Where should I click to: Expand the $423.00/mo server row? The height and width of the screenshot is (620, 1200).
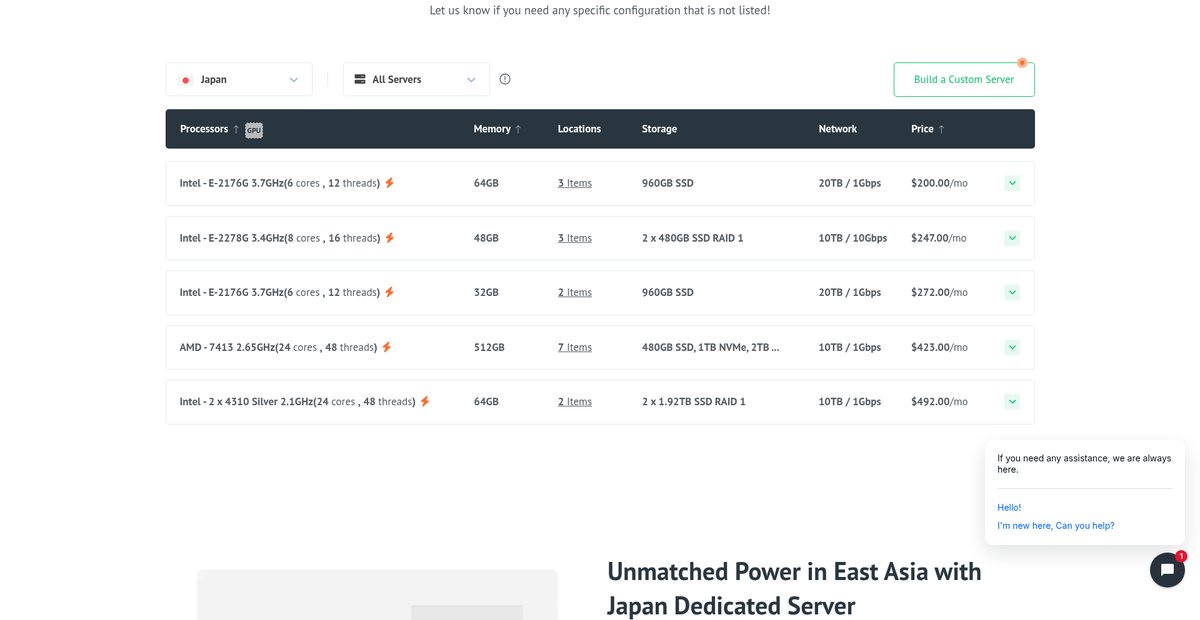coord(1012,347)
